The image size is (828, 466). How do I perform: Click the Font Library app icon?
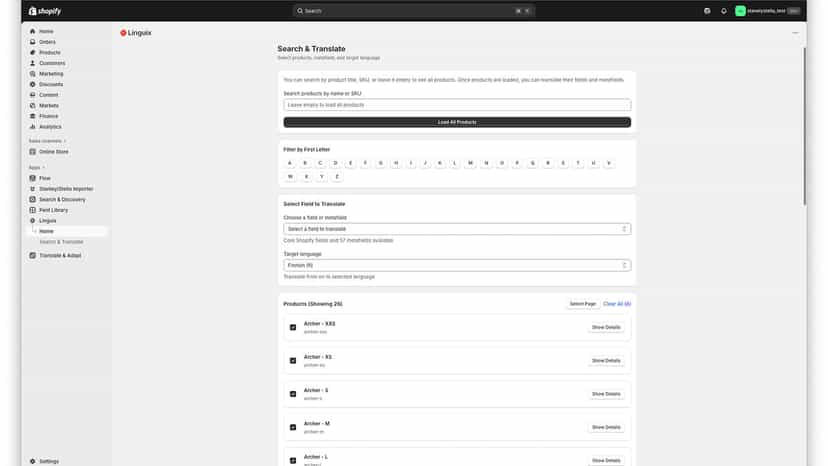click(33, 210)
